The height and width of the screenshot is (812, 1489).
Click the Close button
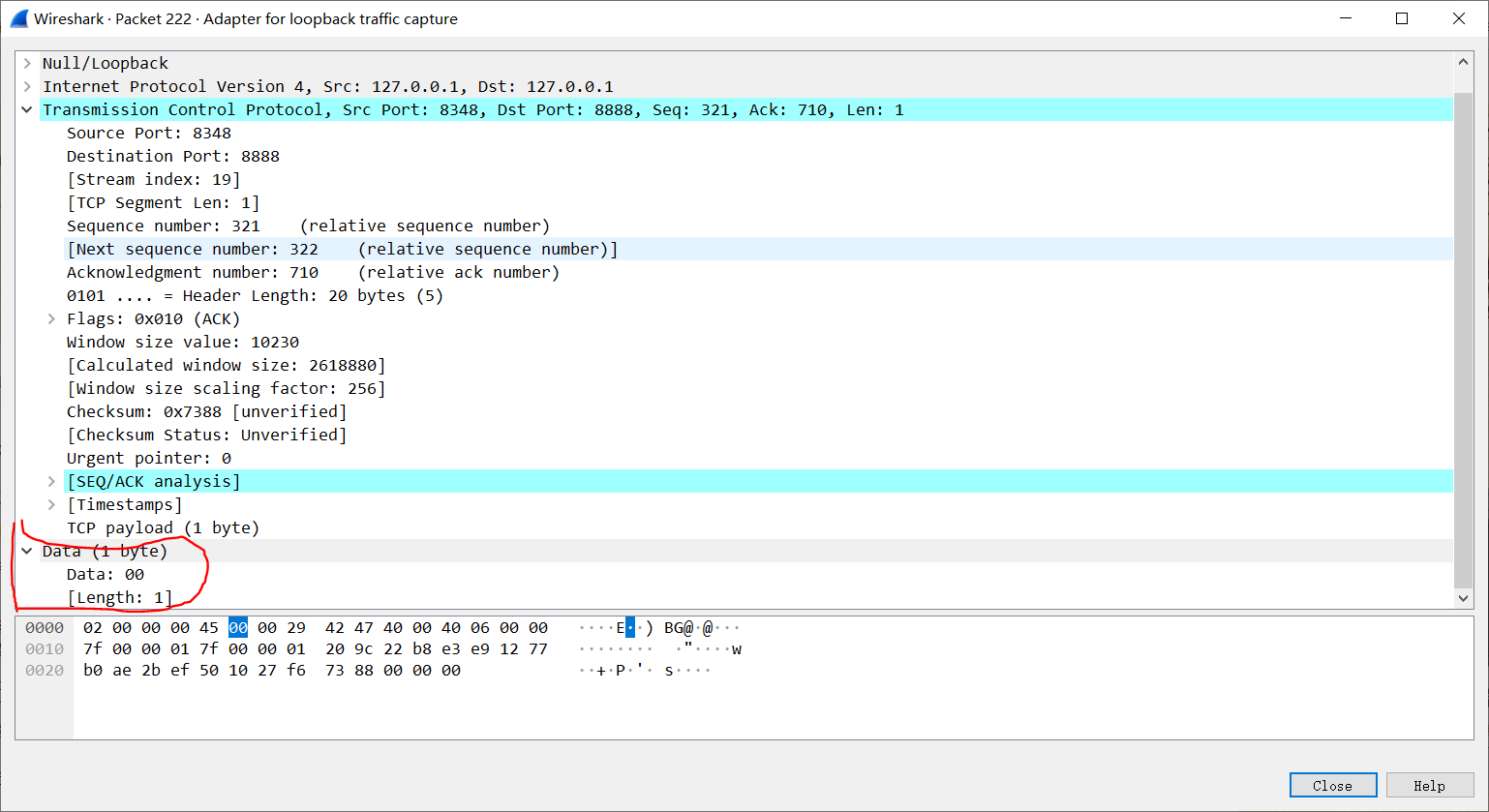pyautogui.click(x=1333, y=785)
